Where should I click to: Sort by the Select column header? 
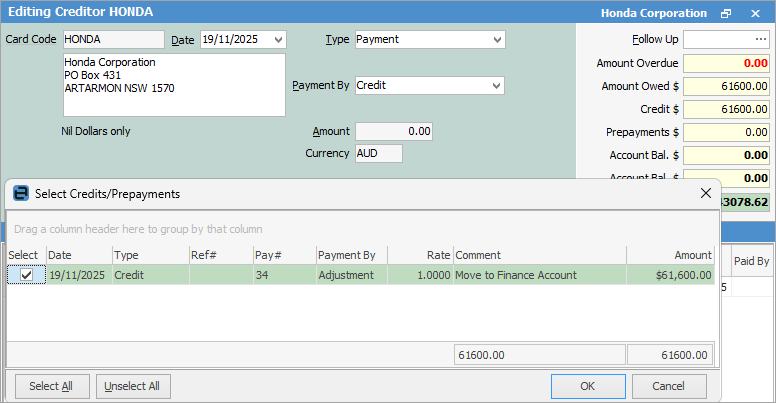pyautogui.click(x=26, y=255)
